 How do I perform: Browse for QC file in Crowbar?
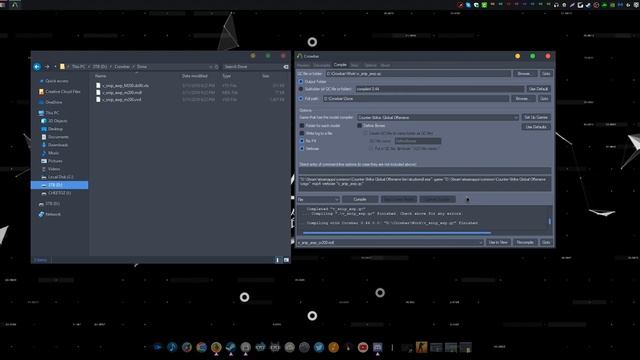click(524, 74)
